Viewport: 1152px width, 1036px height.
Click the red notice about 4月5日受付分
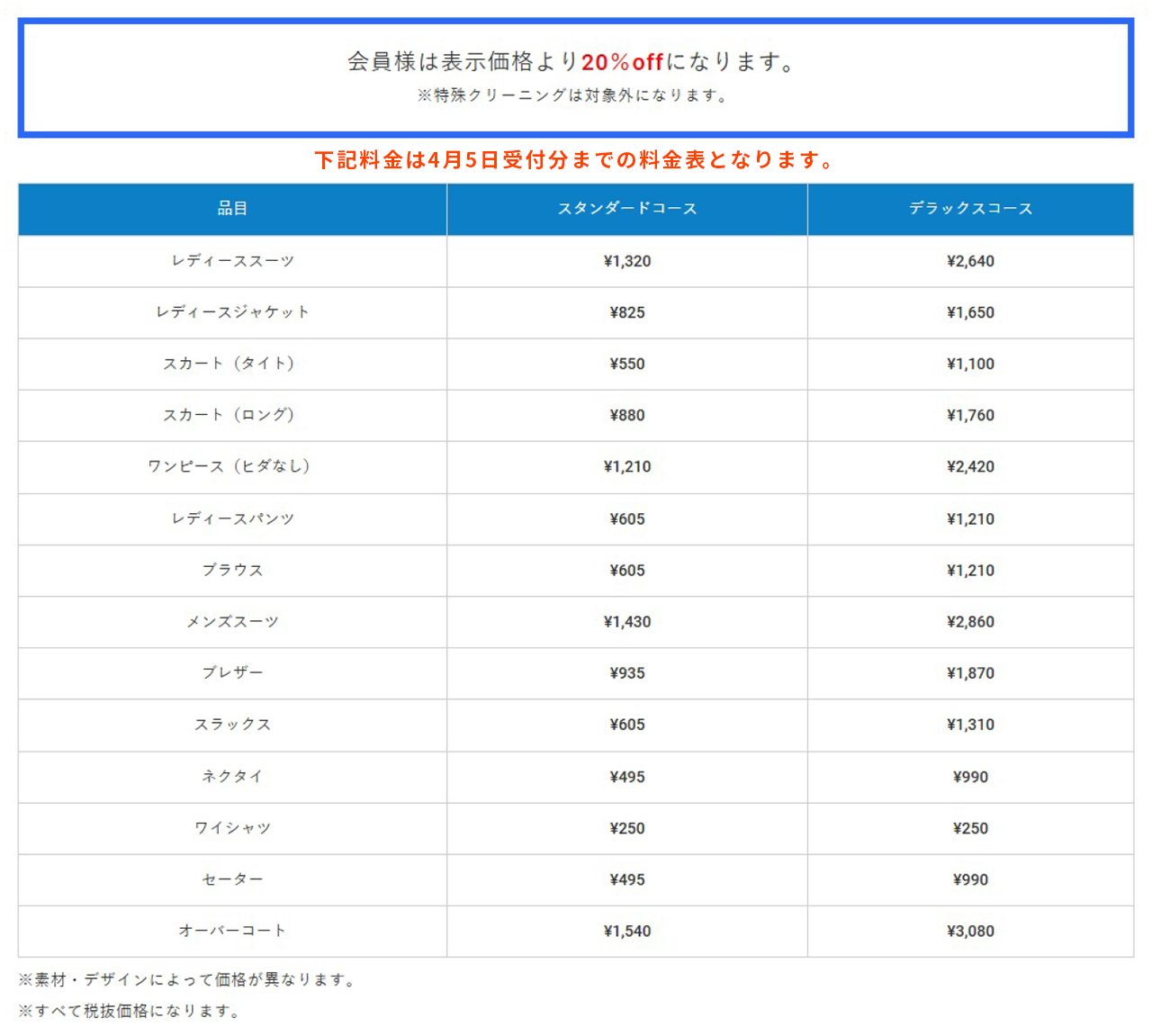tap(576, 160)
